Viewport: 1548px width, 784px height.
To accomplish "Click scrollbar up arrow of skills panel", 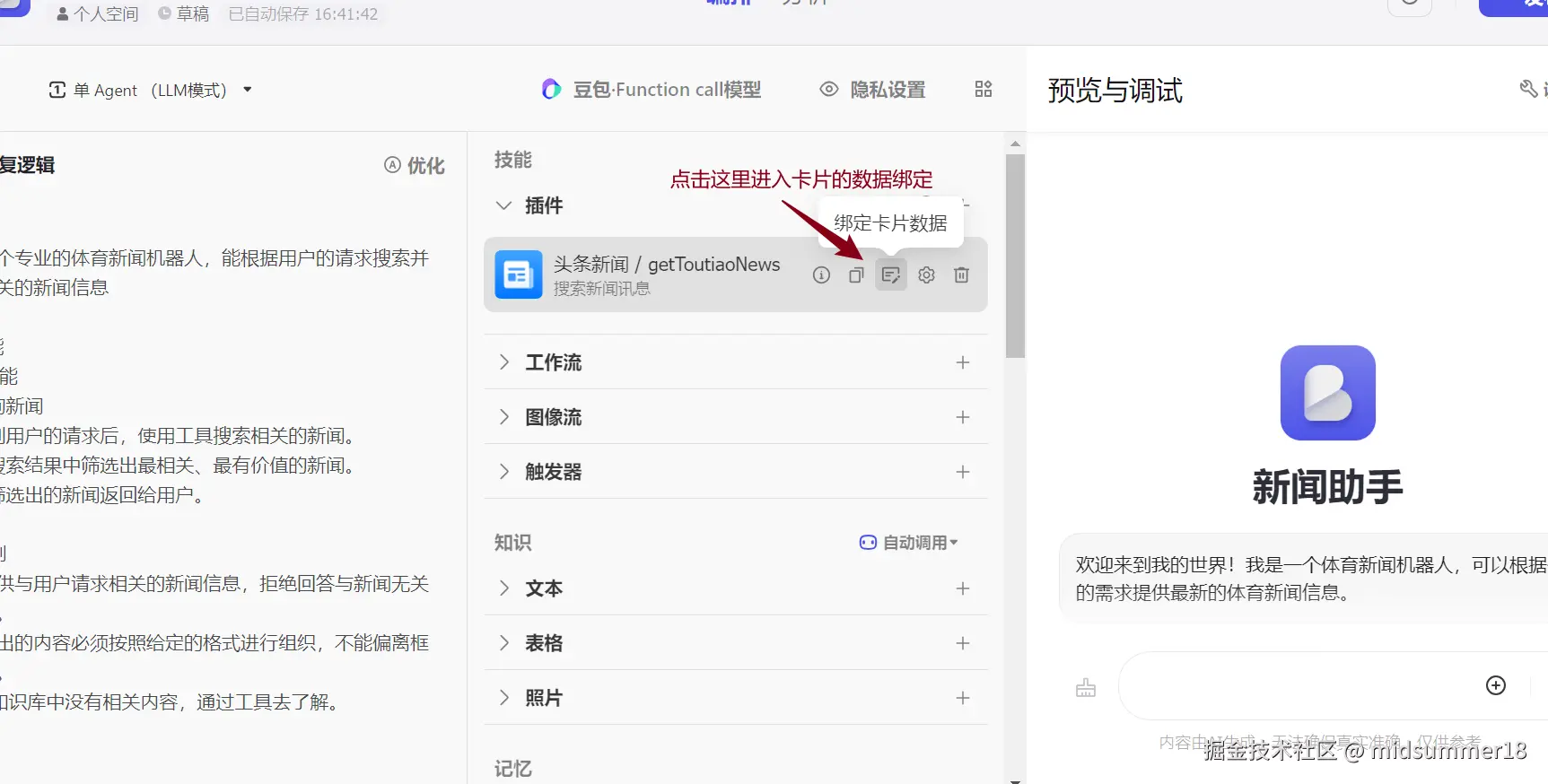I will coord(1015,144).
